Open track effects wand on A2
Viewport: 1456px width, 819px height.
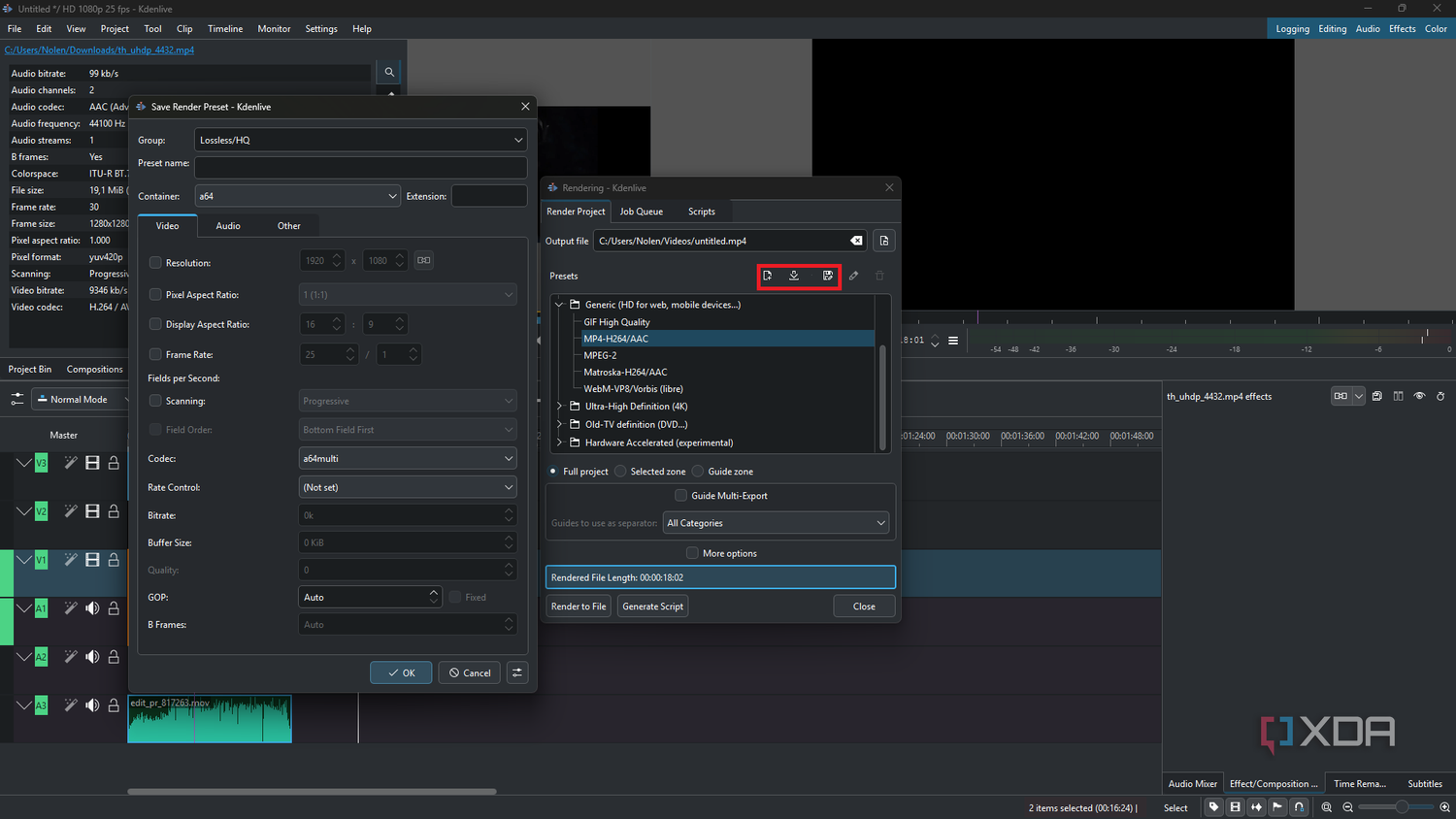pyautogui.click(x=71, y=657)
